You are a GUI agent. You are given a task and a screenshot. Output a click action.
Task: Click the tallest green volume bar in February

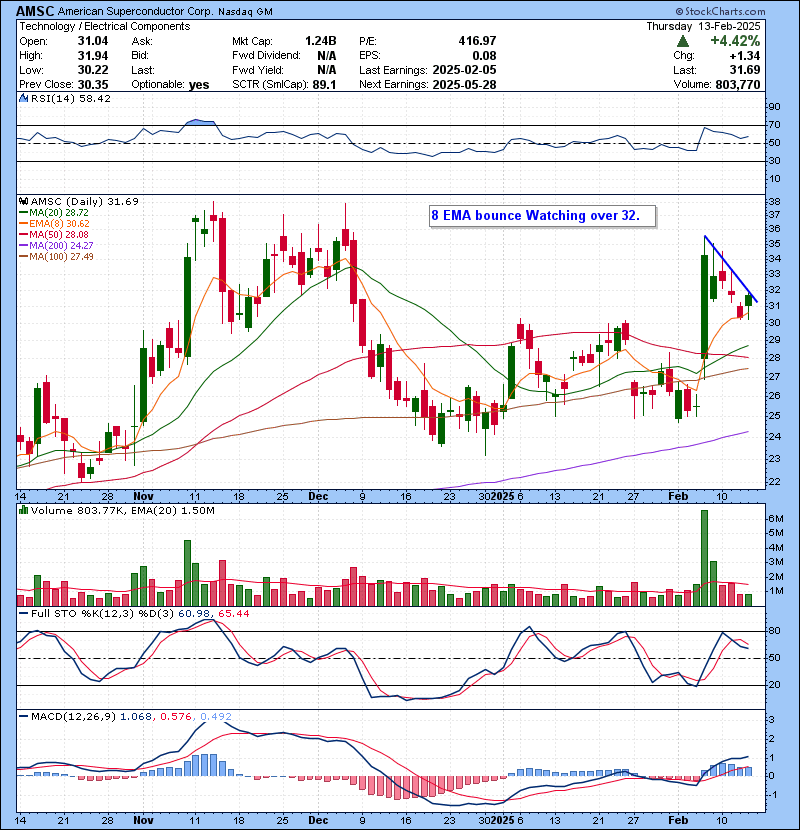(704, 558)
